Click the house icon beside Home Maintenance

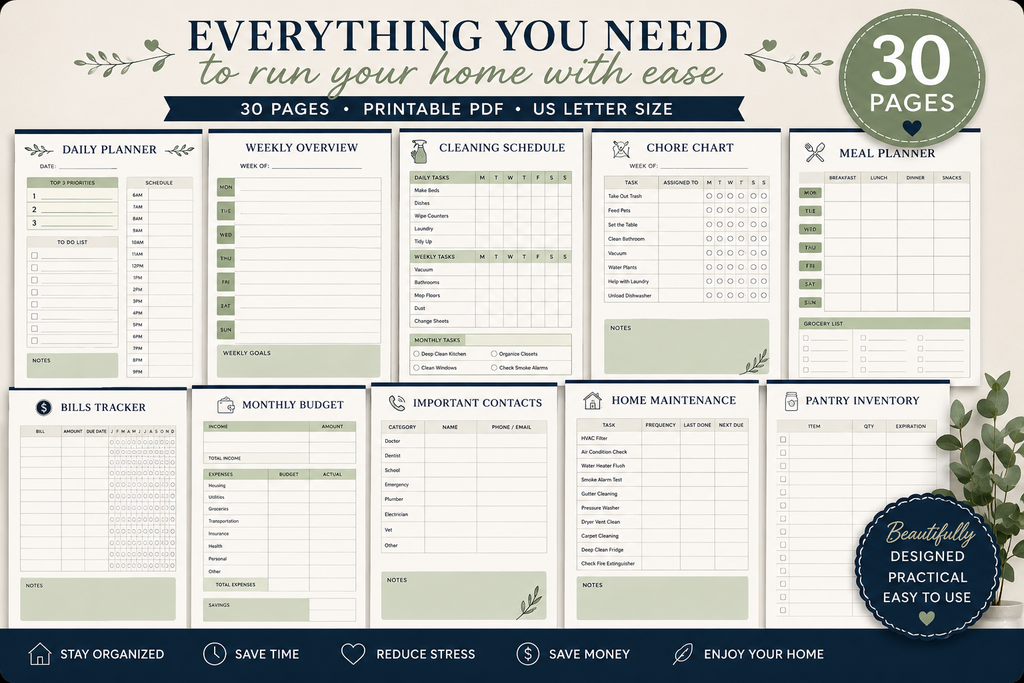click(592, 400)
